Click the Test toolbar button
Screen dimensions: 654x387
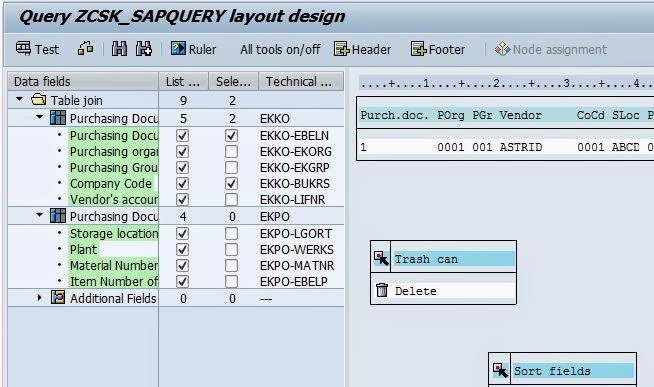coord(37,49)
